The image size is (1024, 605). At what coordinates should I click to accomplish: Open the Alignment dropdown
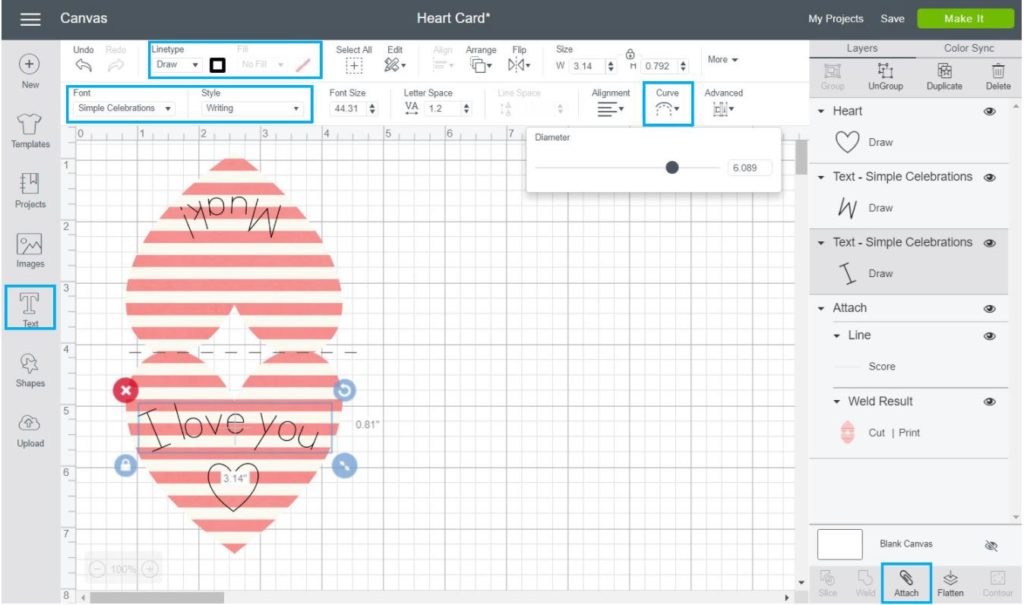pyautogui.click(x=610, y=109)
